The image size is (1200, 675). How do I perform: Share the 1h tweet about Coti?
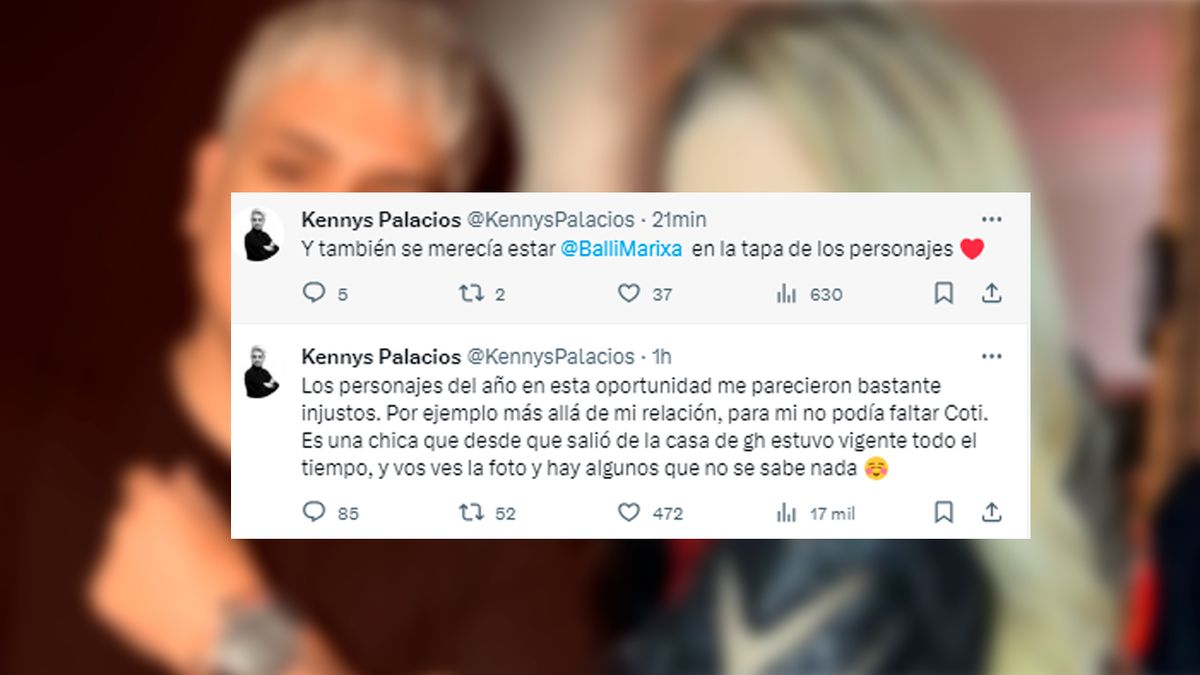coord(991,512)
